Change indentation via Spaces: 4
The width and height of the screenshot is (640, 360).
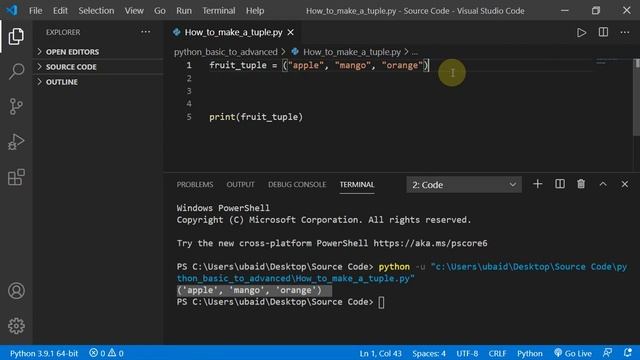[x=429, y=353]
